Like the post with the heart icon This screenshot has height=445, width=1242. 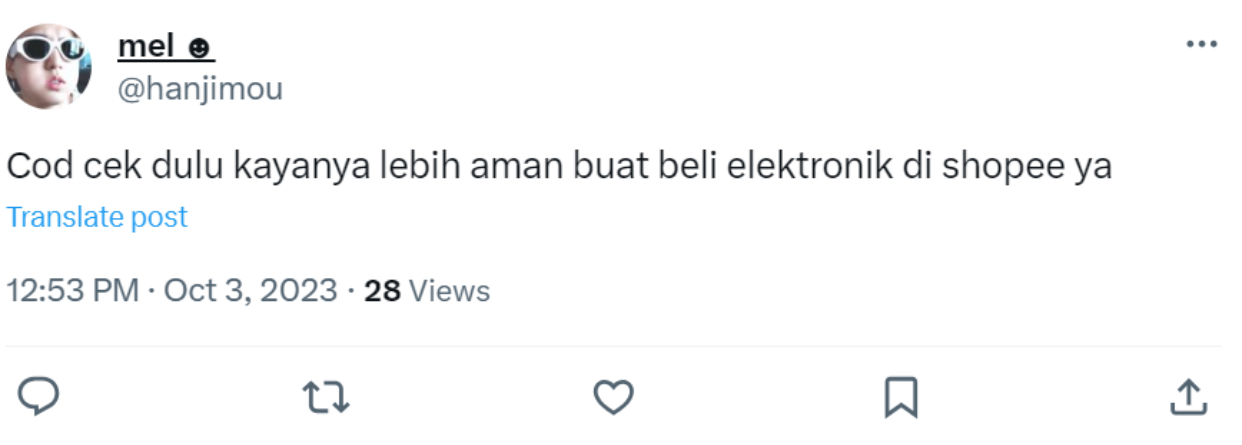[x=613, y=398]
